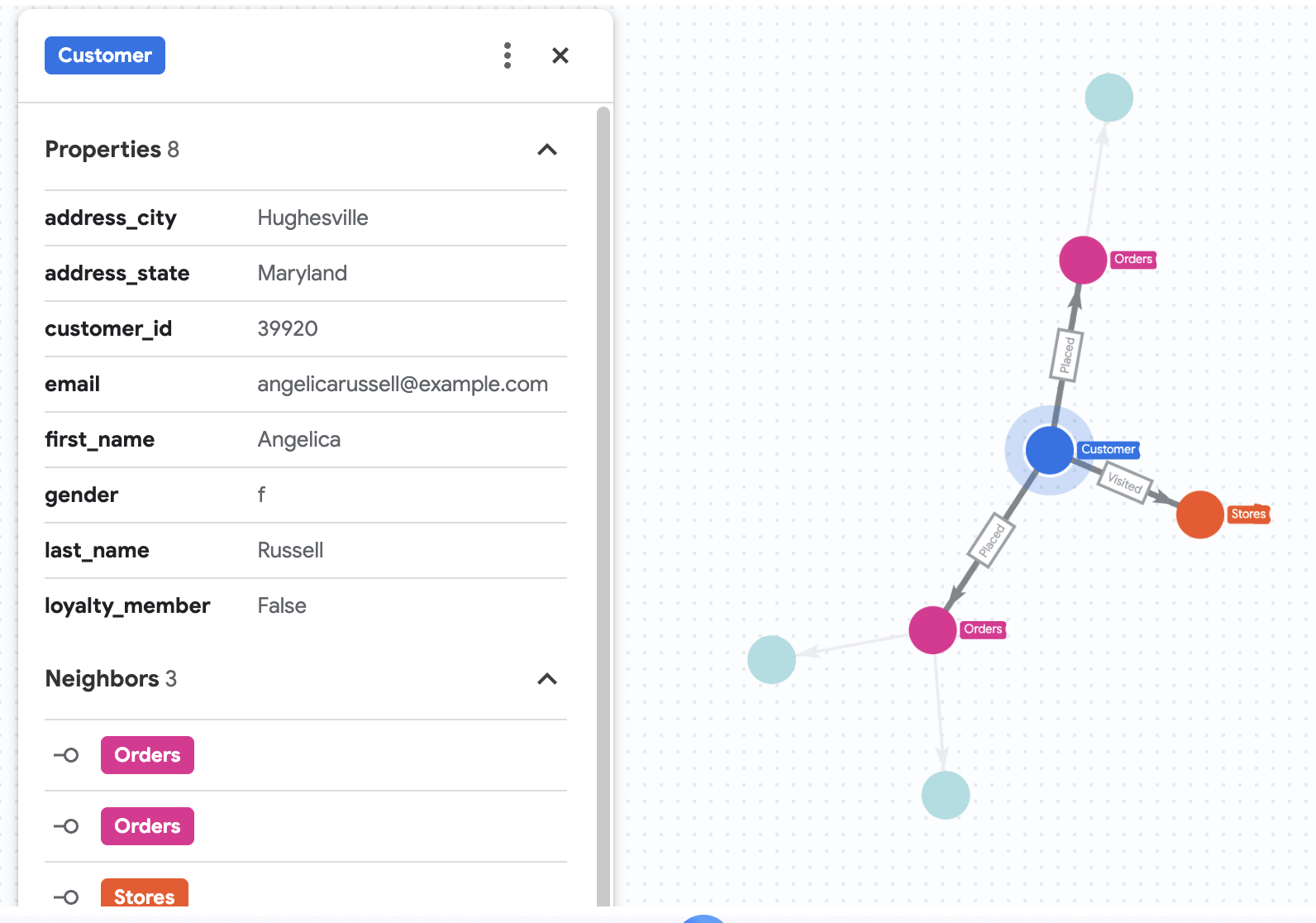
Task: Select the second Orders neighbor chip
Action: [x=147, y=826]
